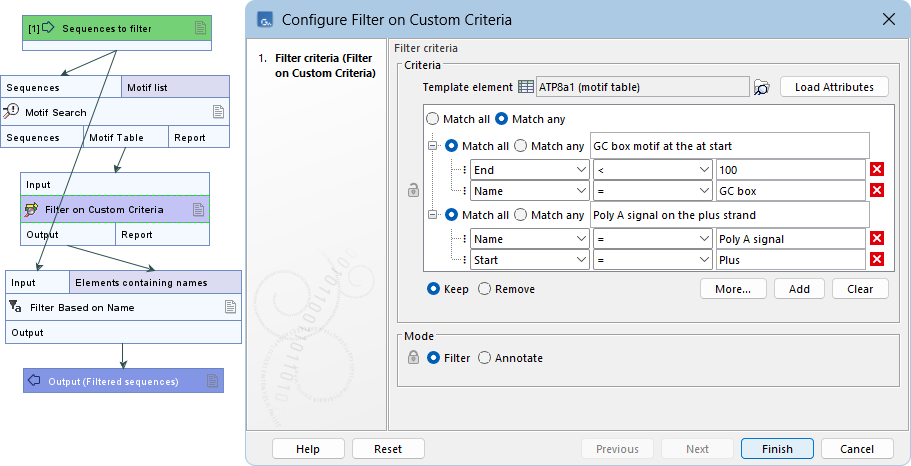
Task: Clear all criteria with the Clear button
Action: click(x=860, y=289)
